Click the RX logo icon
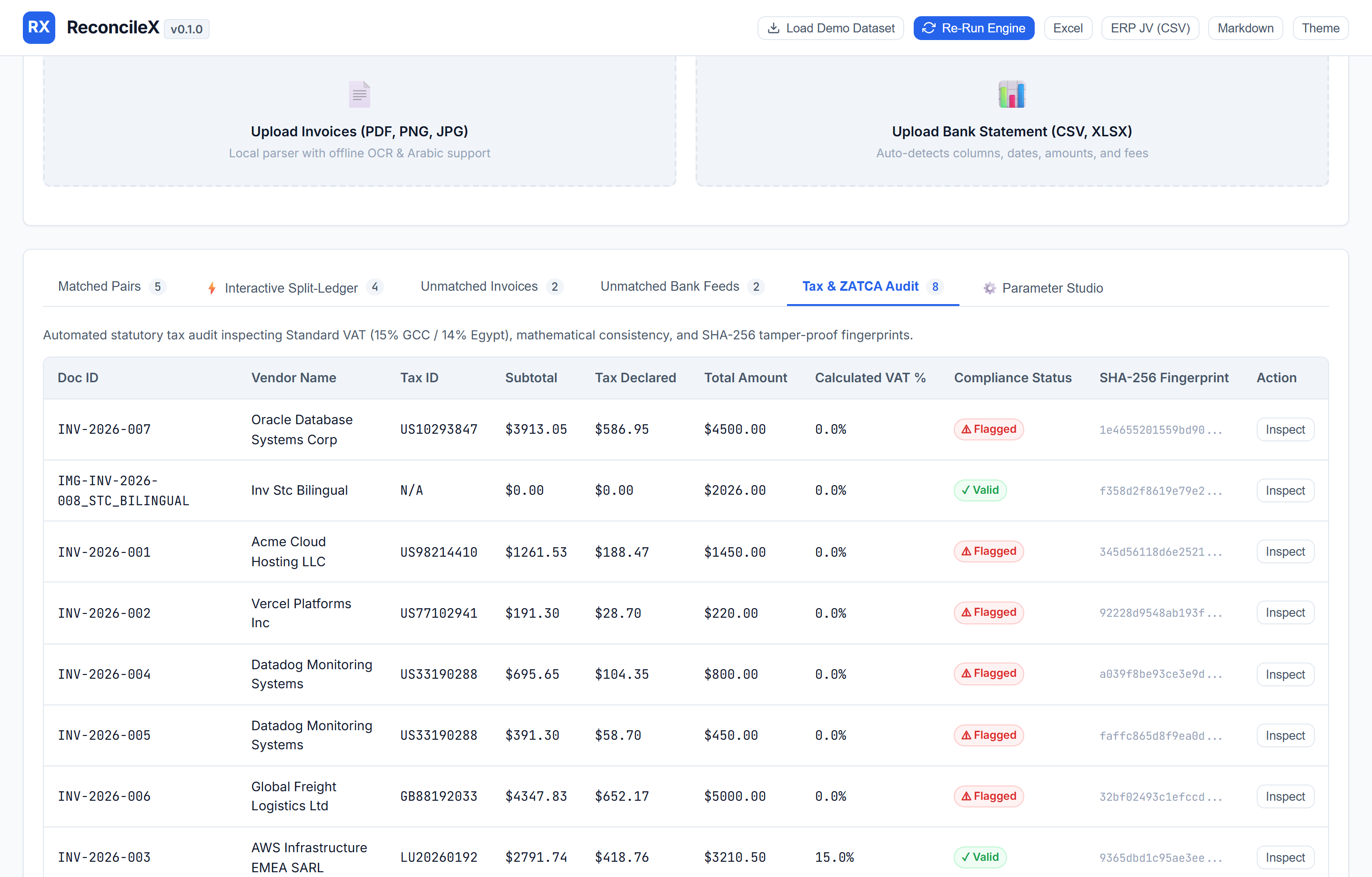Screen dimensions: 1372x877 39,27
